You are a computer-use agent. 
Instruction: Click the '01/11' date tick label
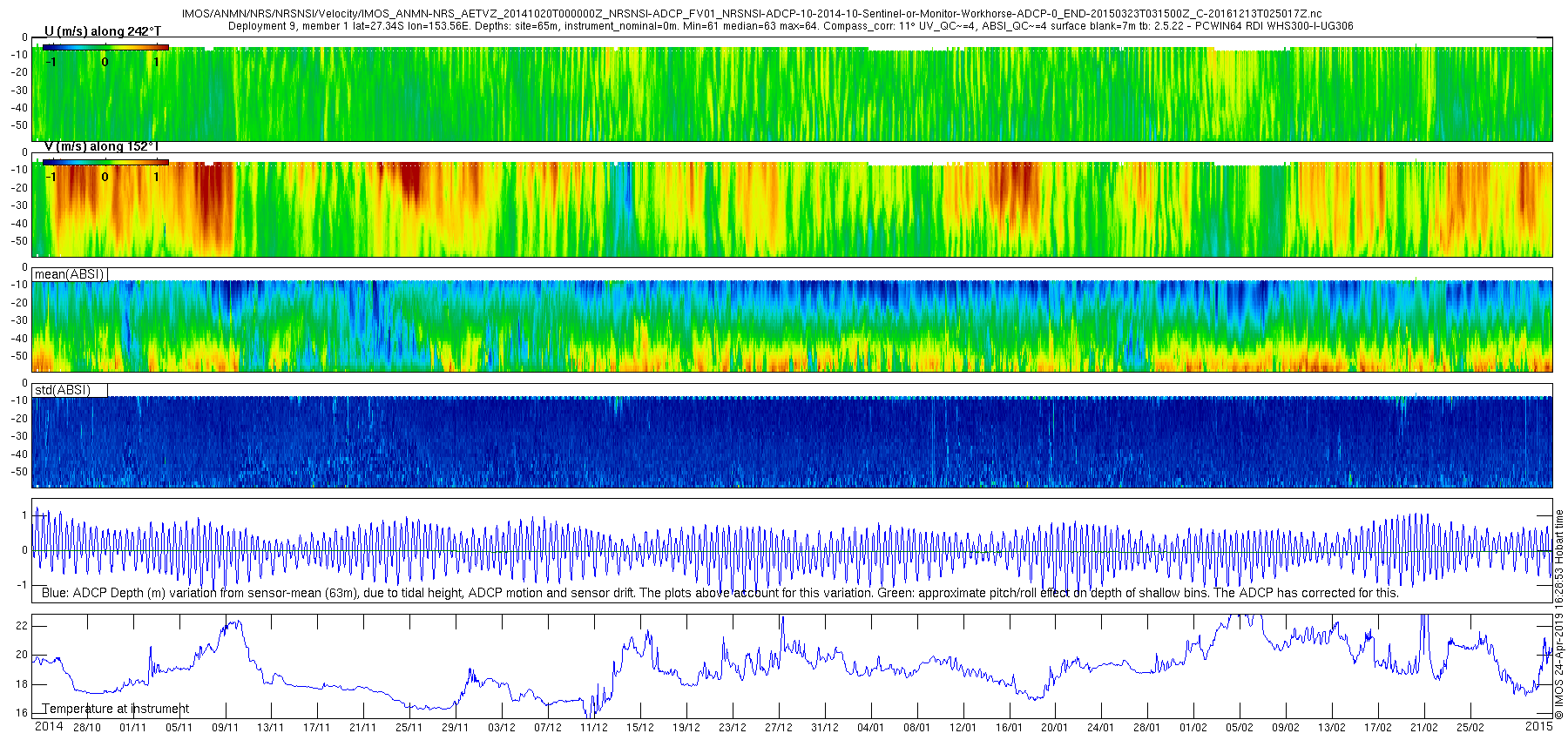[132, 728]
